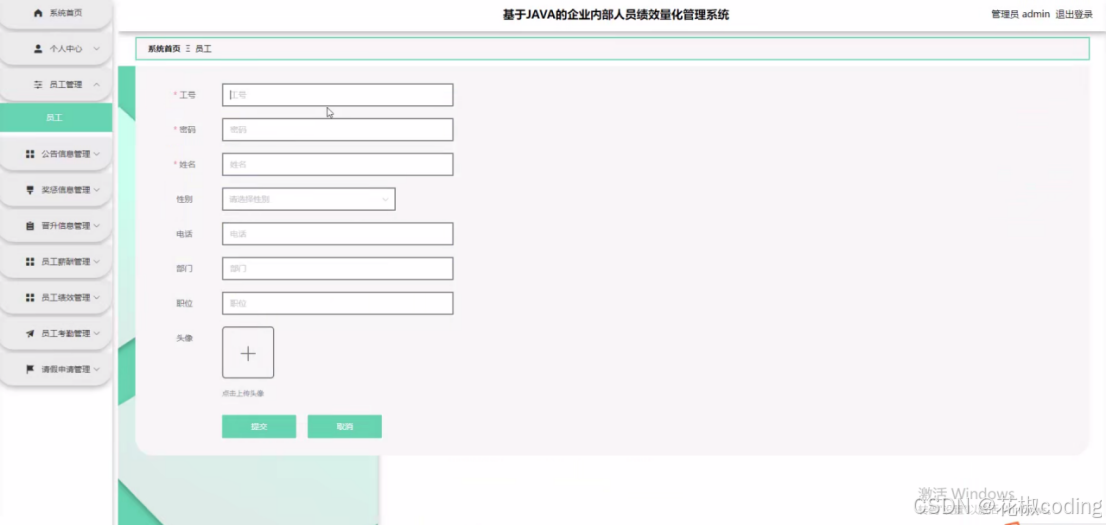Click 退出登录 to log out
Viewport: 1106px width, 526px height.
[x=1074, y=14]
